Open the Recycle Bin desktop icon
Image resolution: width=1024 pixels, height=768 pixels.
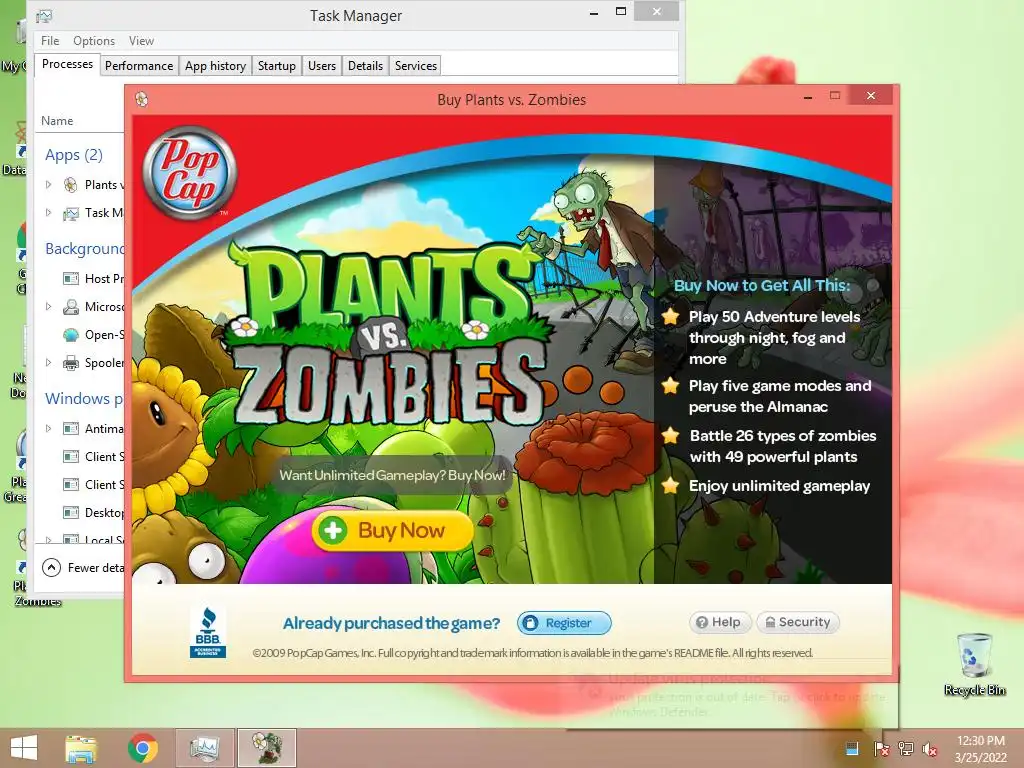coord(975,664)
